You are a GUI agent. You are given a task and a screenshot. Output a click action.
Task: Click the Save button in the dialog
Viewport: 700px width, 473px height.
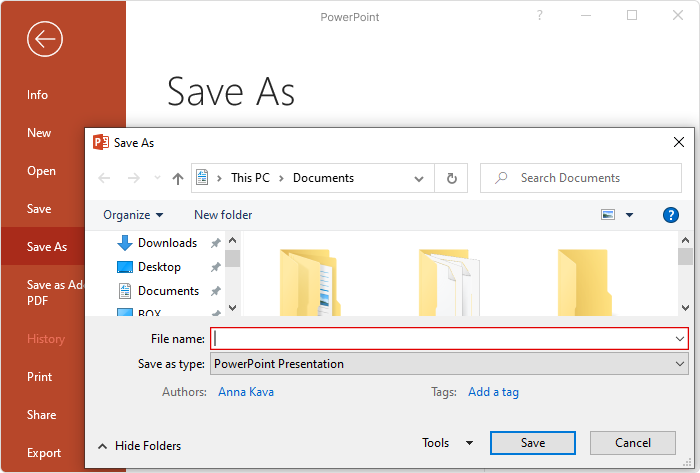coord(533,443)
